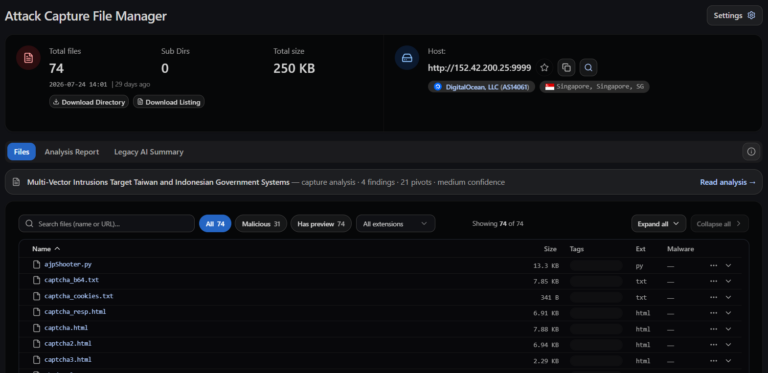Click file icon of captcha.html
This screenshot has width=768, height=373.
pos(36,328)
